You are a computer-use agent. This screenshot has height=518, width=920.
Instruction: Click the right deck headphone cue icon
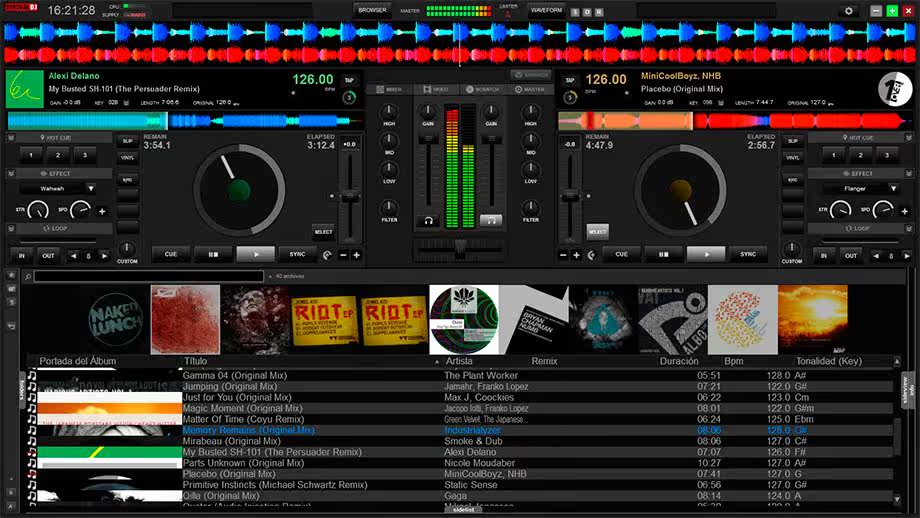point(491,221)
